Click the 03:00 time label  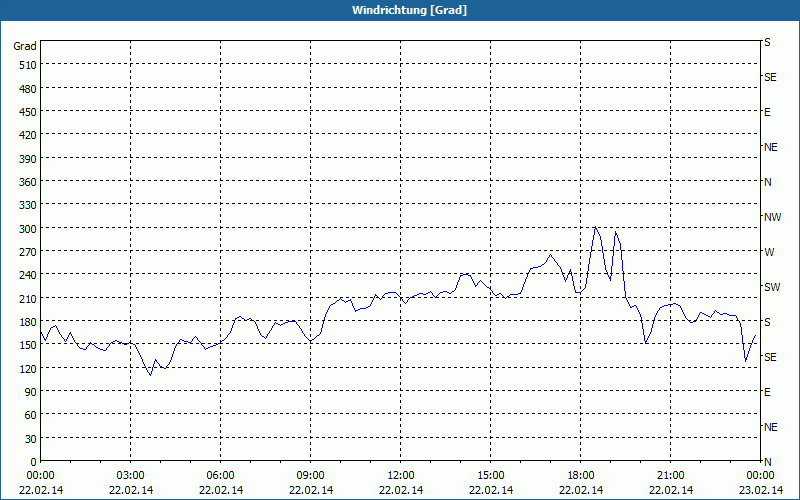pos(131,476)
